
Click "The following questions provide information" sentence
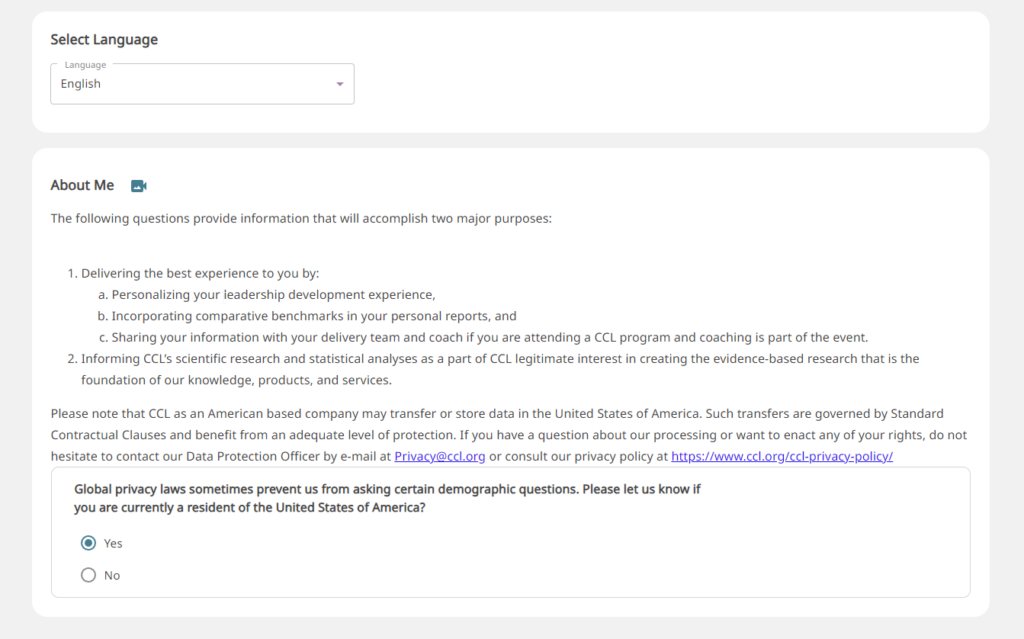click(x=301, y=218)
